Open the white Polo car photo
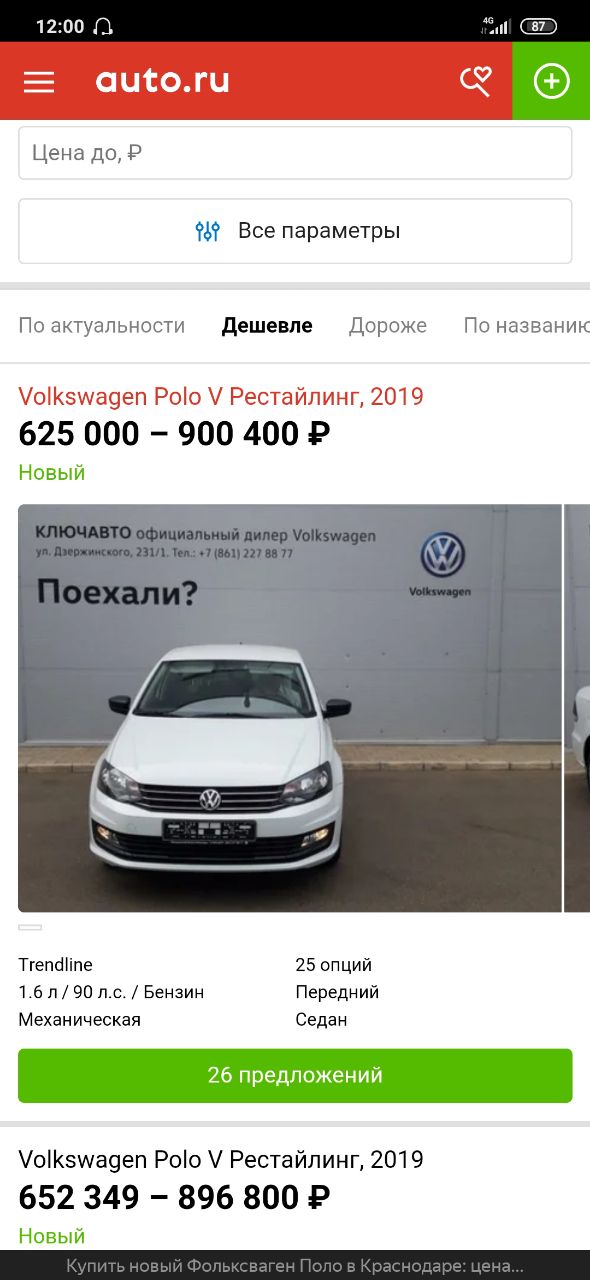The height and width of the screenshot is (1280, 590). tap(290, 708)
